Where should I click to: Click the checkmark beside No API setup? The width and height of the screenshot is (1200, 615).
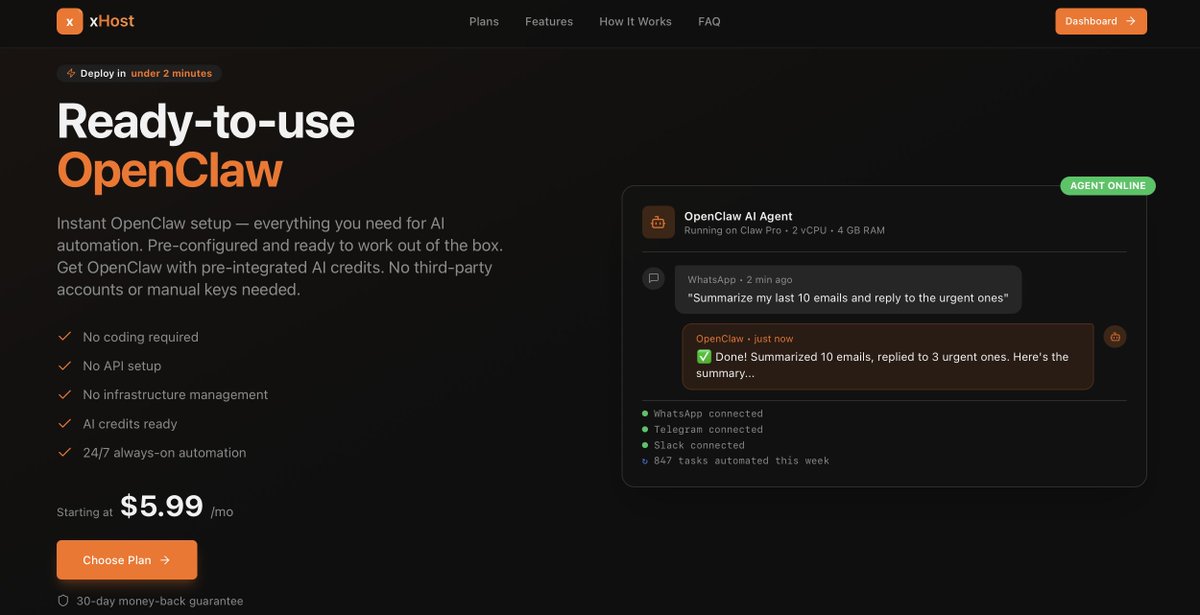point(65,366)
